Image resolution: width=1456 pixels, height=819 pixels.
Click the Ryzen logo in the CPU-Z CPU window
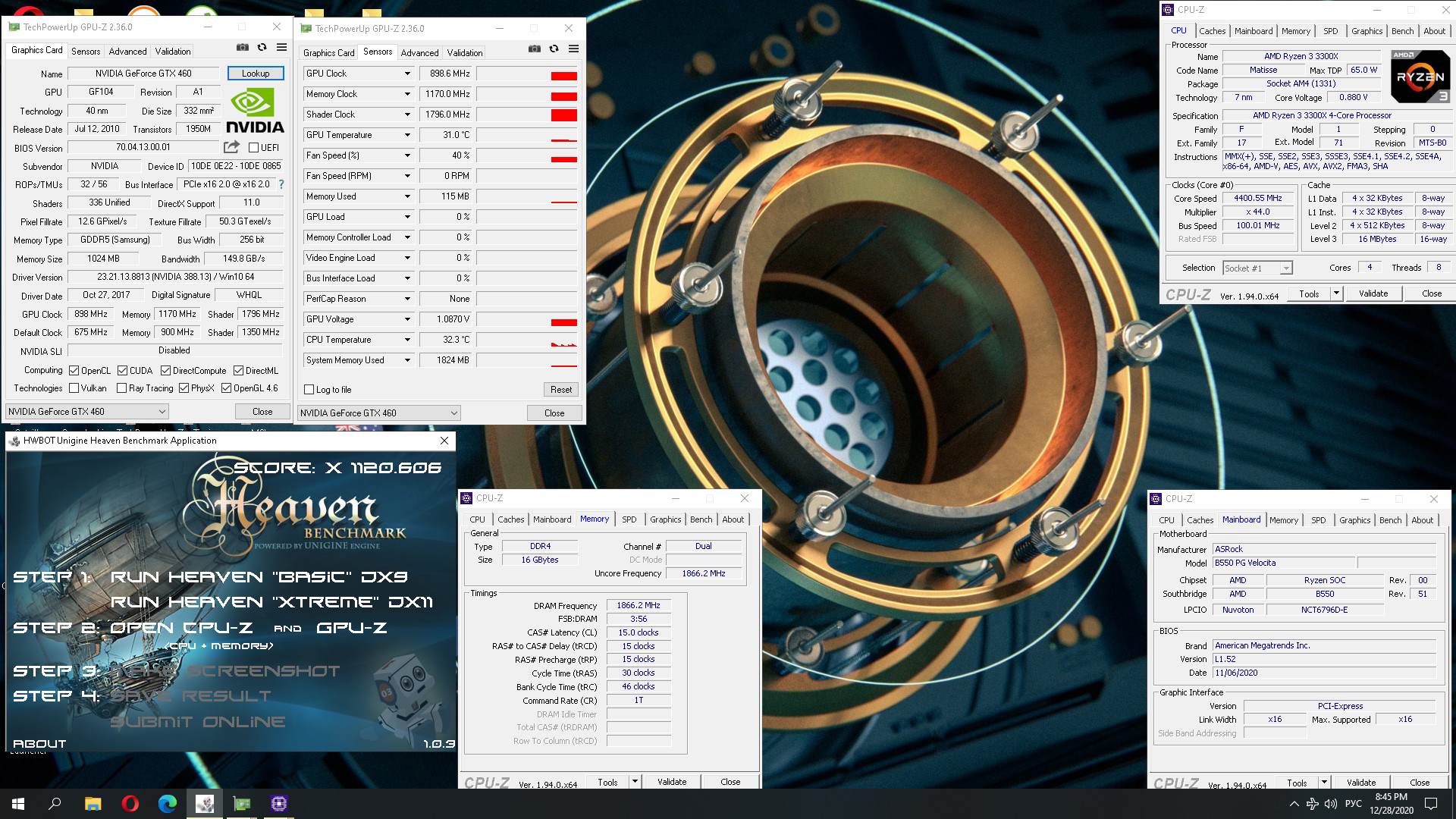(x=1420, y=77)
